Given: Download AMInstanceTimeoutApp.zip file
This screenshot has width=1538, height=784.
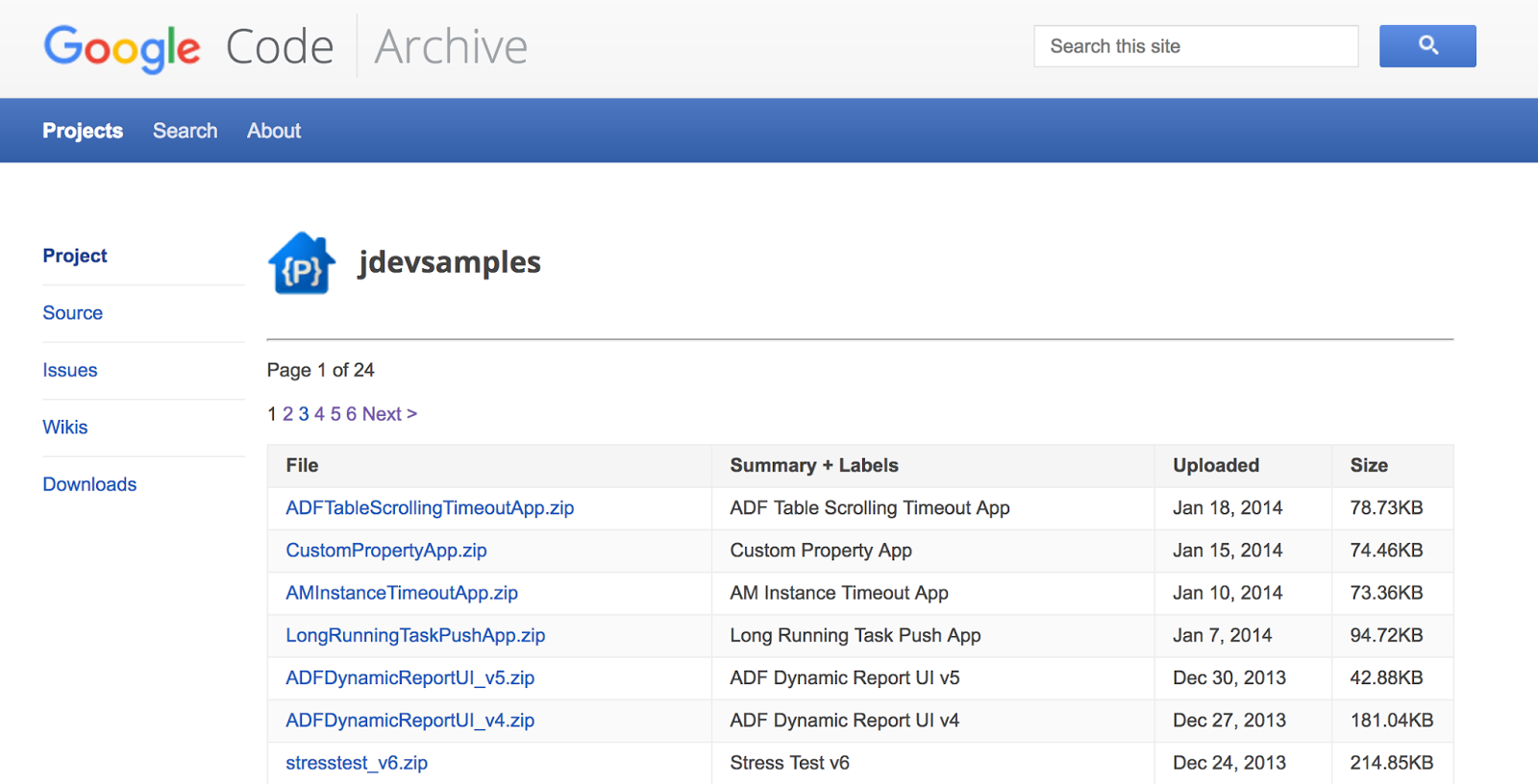Looking at the screenshot, I should coord(402,593).
